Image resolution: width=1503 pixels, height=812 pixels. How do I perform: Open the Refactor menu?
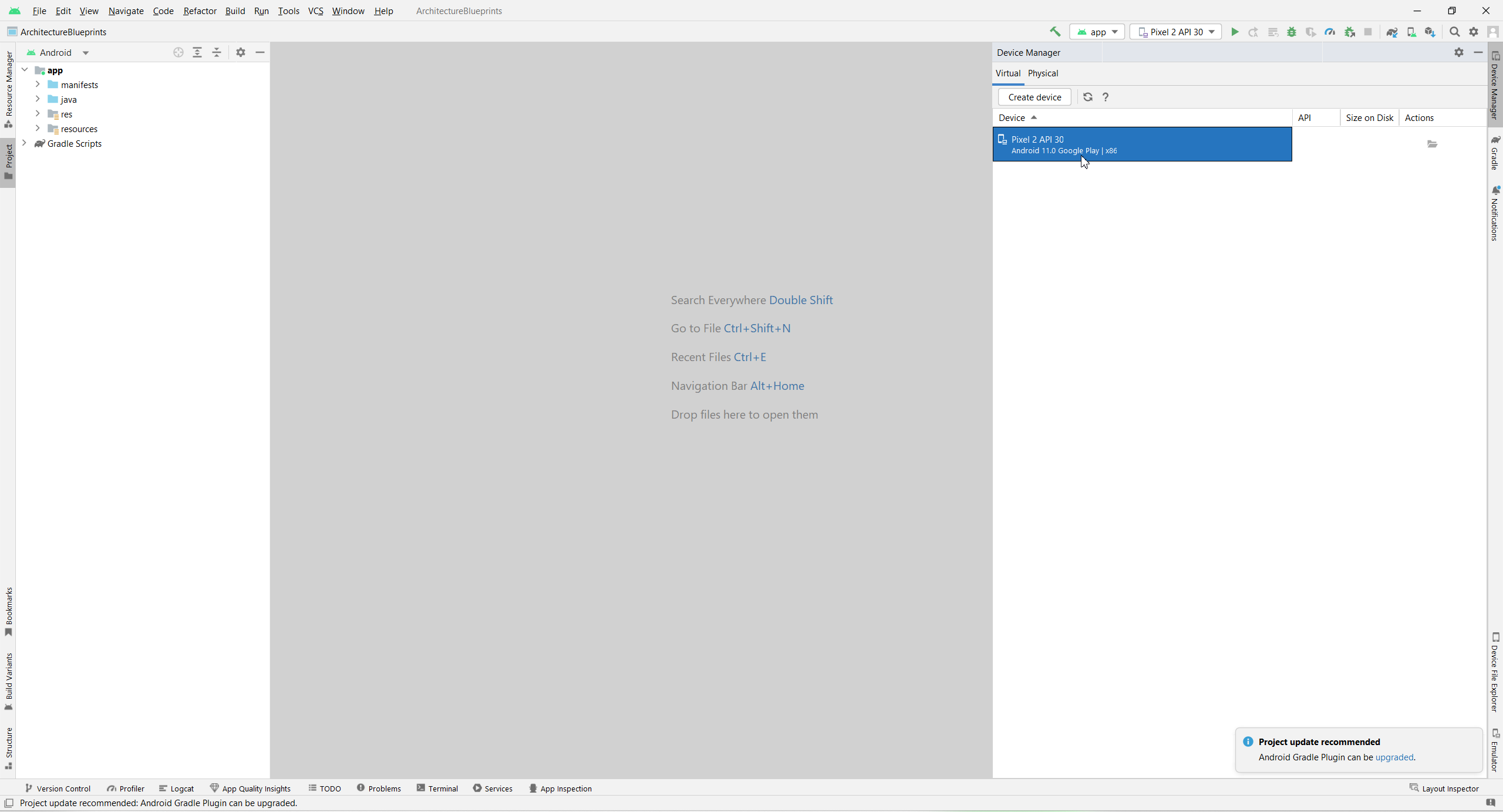[200, 11]
